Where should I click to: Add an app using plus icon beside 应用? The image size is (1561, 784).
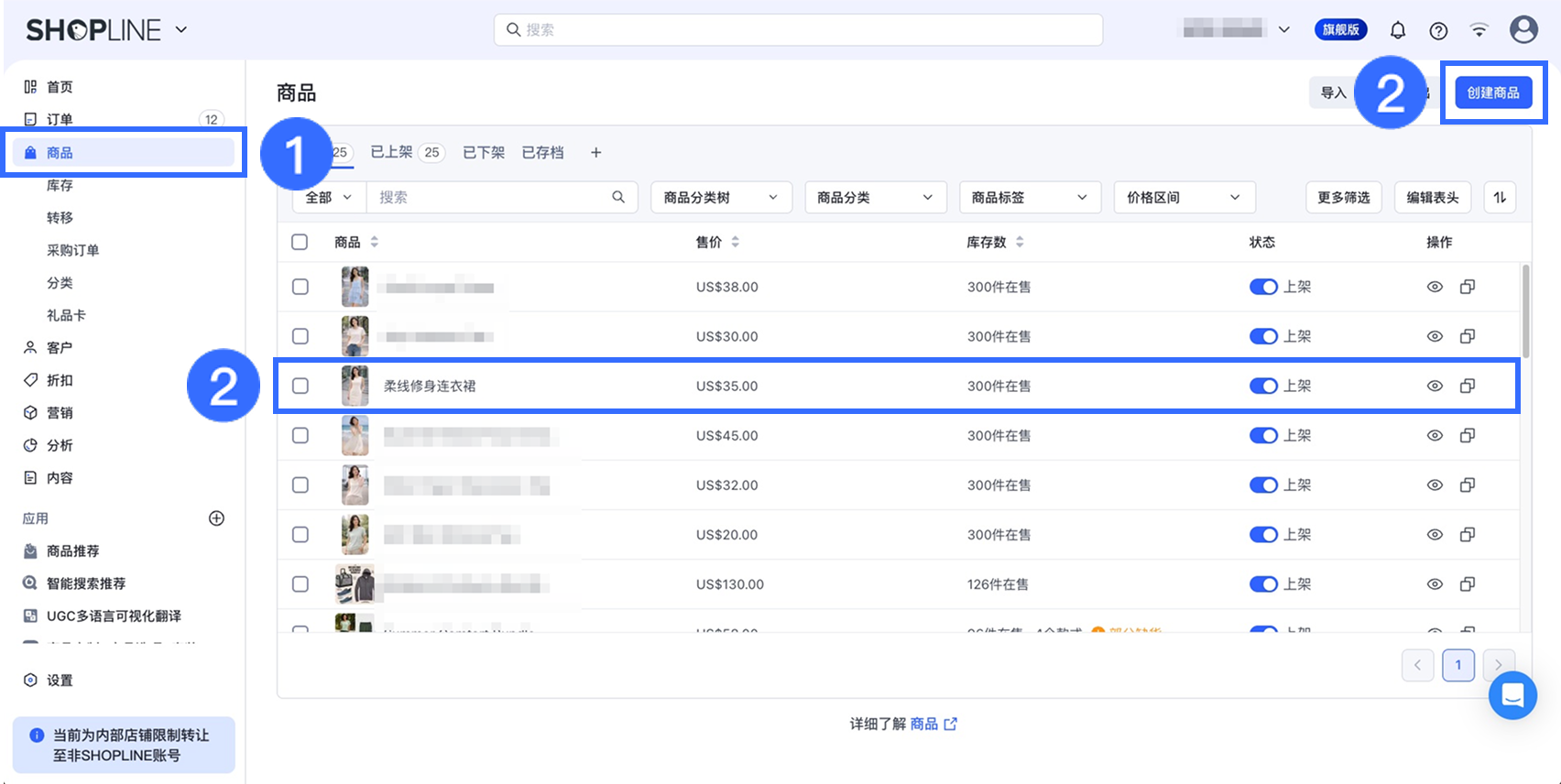(217, 518)
